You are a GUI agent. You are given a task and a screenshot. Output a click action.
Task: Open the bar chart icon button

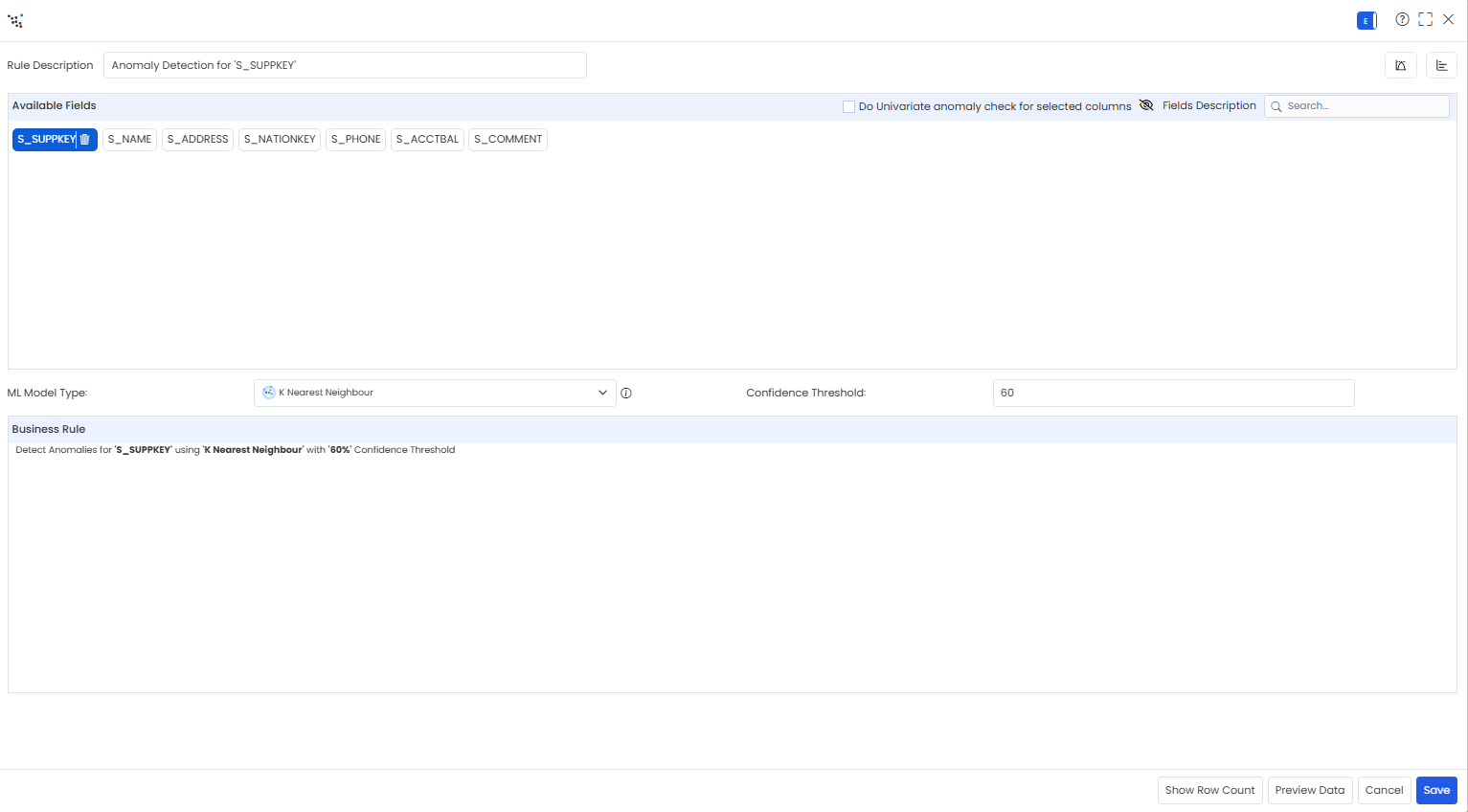click(1441, 65)
